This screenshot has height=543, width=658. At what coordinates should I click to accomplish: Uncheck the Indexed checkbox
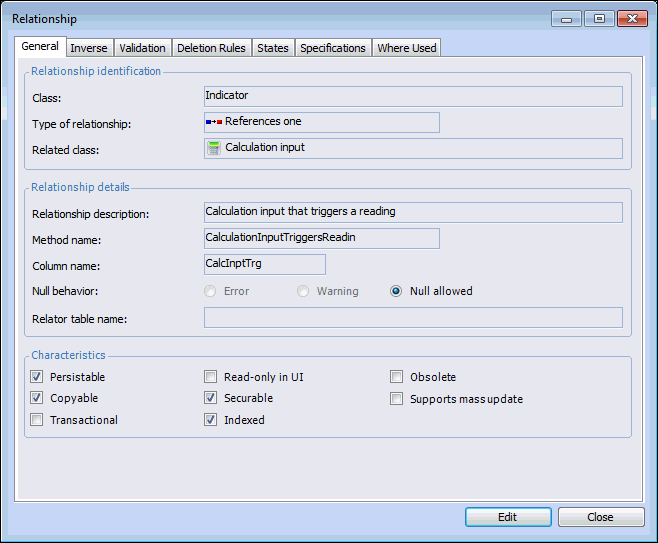(211, 420)
